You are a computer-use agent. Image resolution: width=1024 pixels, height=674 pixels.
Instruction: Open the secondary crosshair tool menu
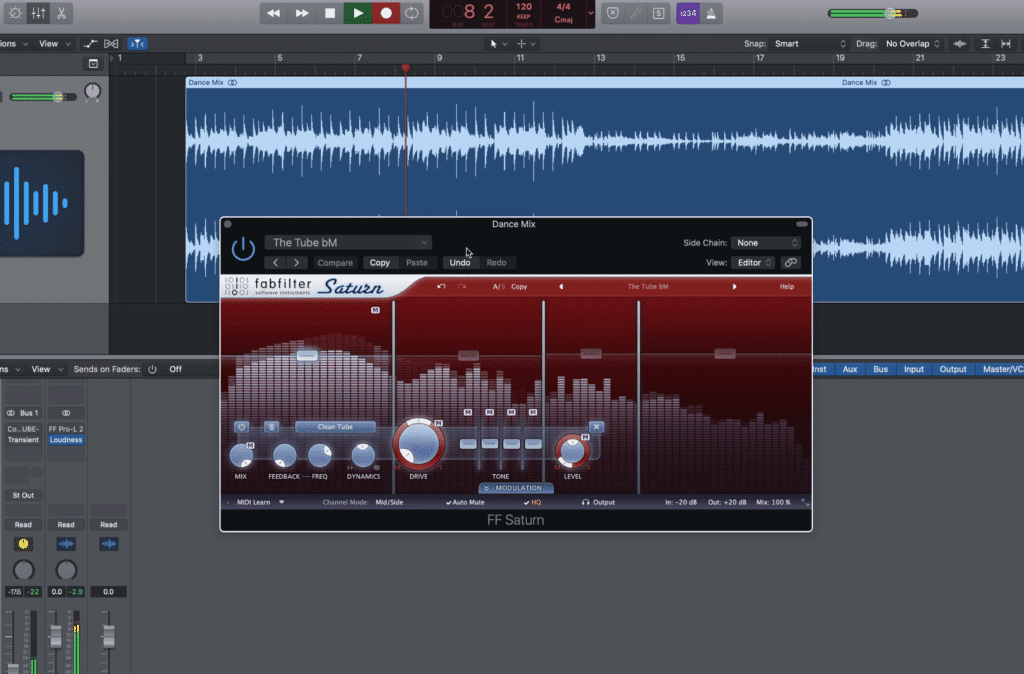[x=526, y=44]
